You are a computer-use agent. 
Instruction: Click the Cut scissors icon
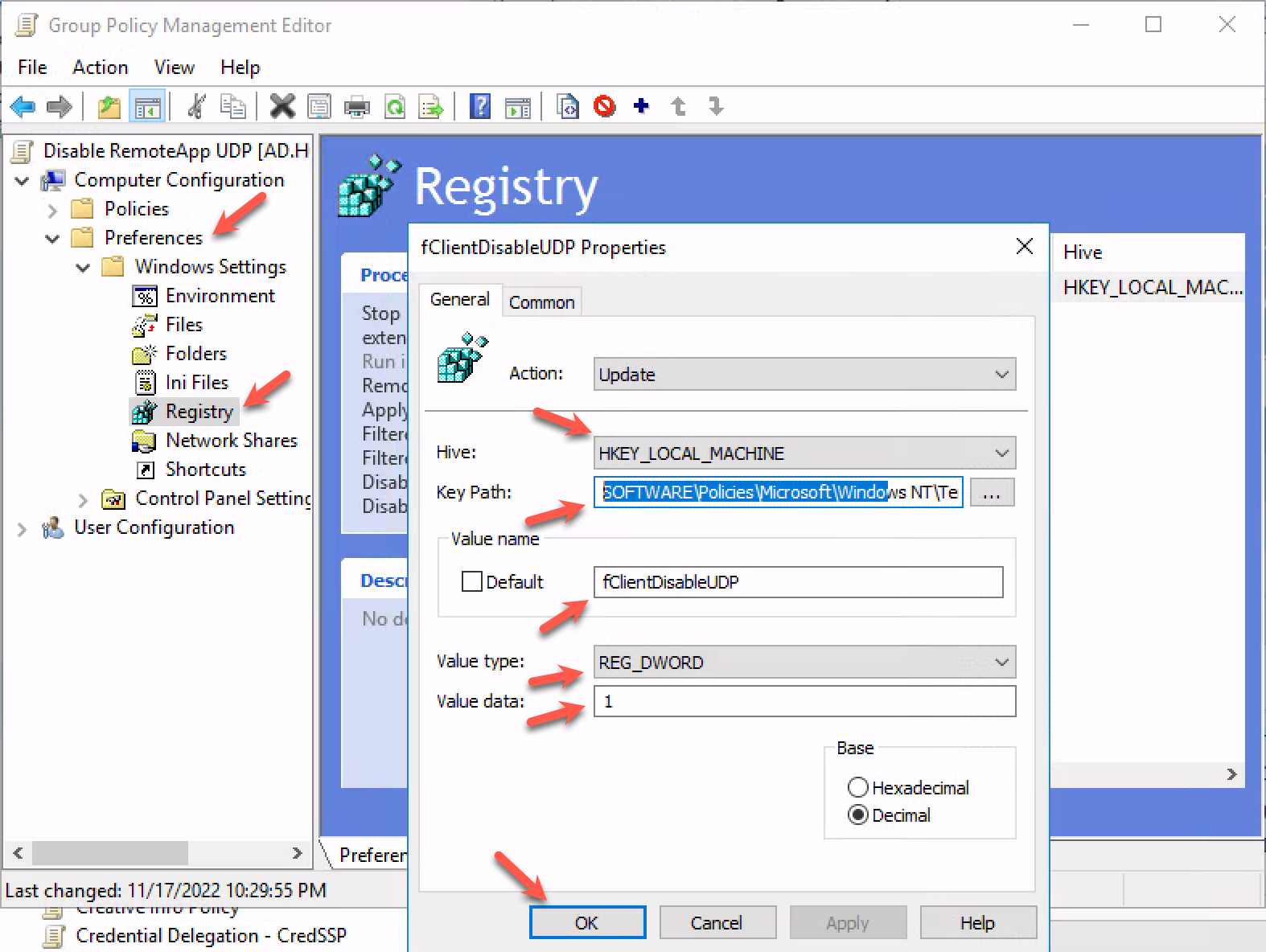pos(196,106)
